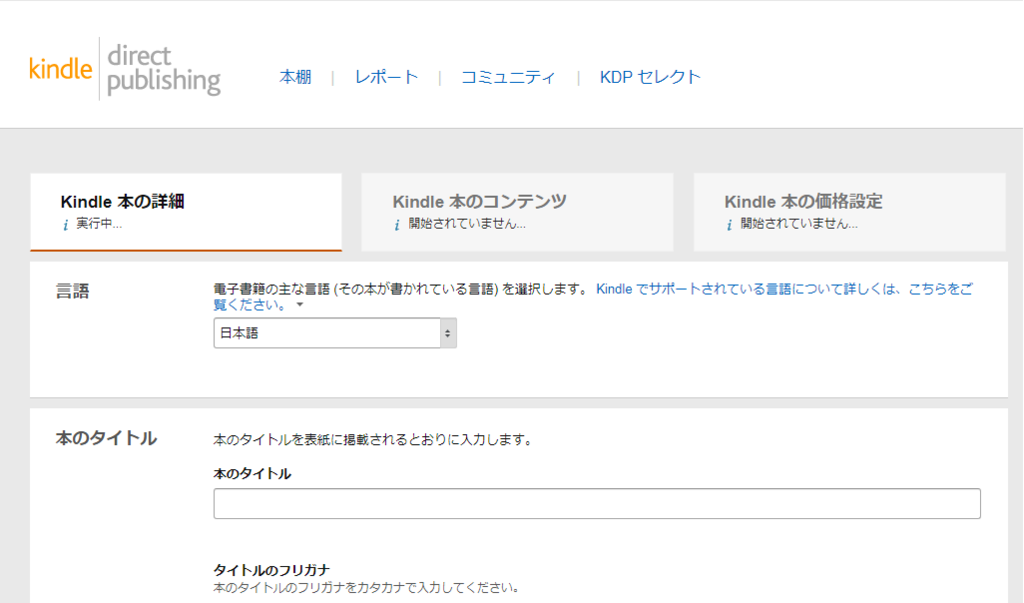1024x603 pixels.
Task: Open the レポート menu item
Action: (x=386, y=77)
